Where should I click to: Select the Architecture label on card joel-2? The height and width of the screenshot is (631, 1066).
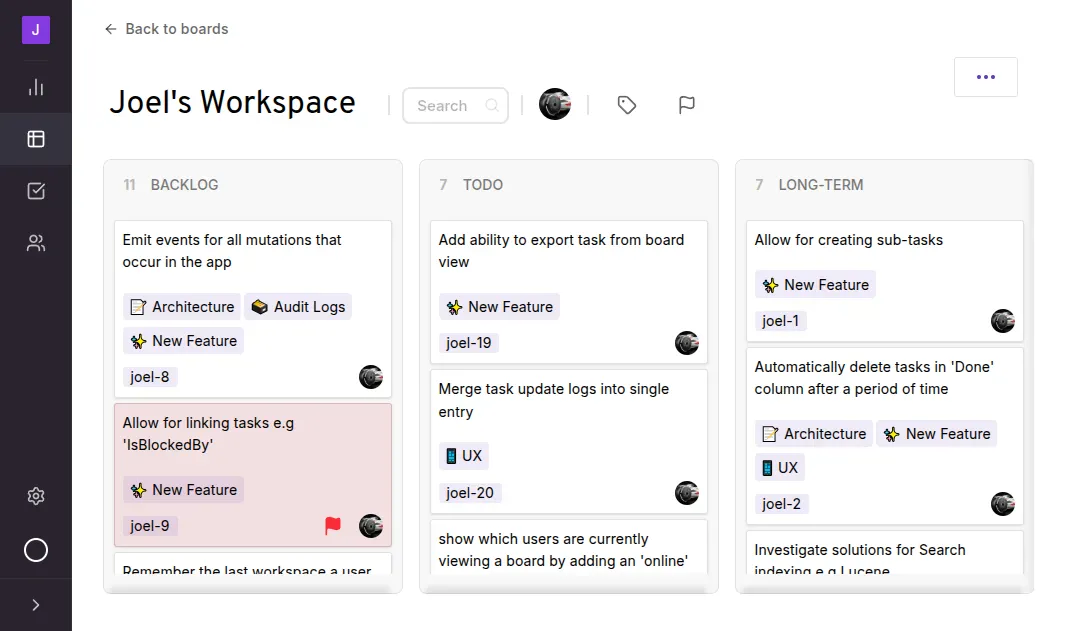click(813, 434)
